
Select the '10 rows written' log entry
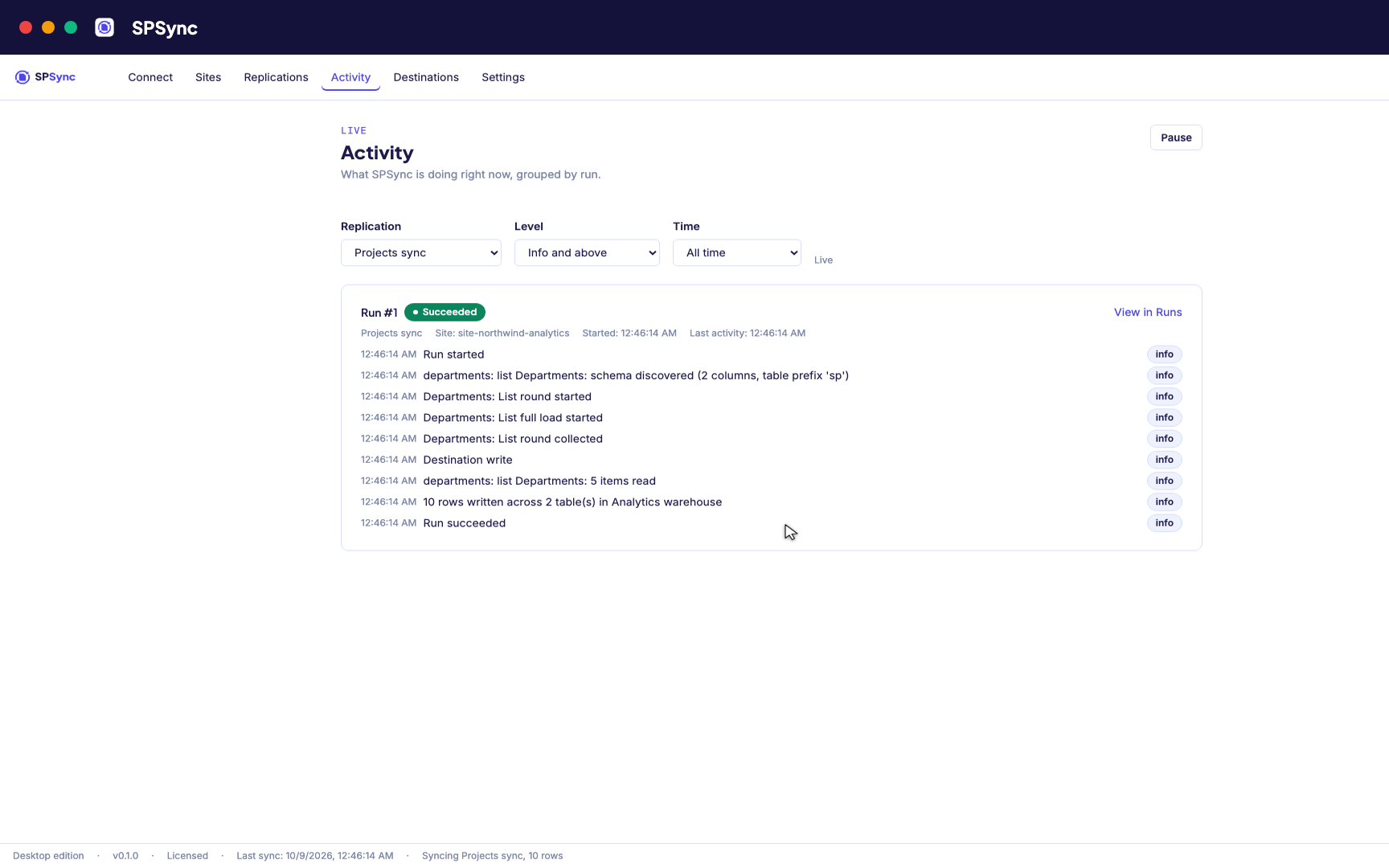[772, 502]
